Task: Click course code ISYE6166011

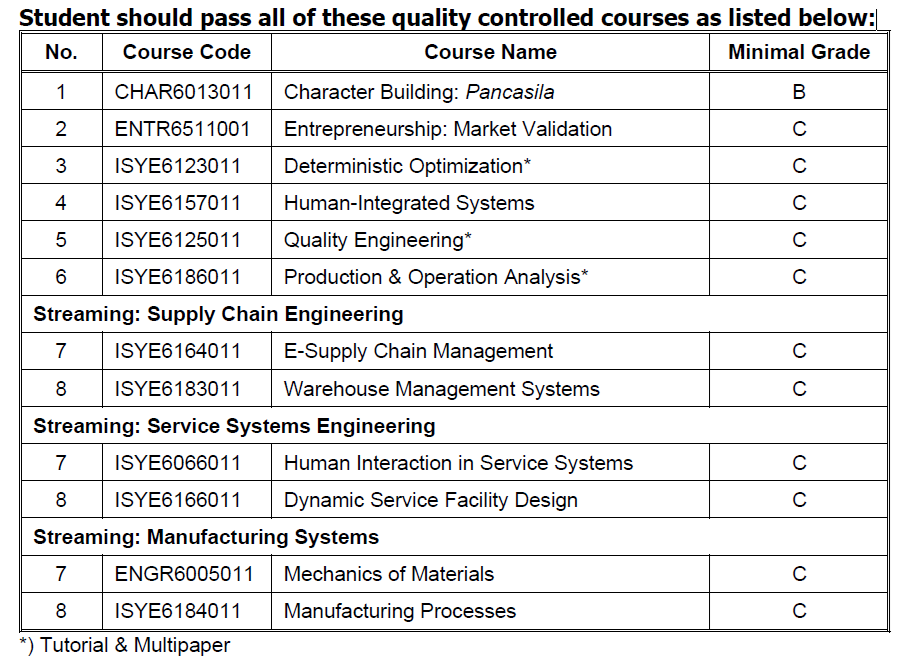Action: click(x=178, y=499)
